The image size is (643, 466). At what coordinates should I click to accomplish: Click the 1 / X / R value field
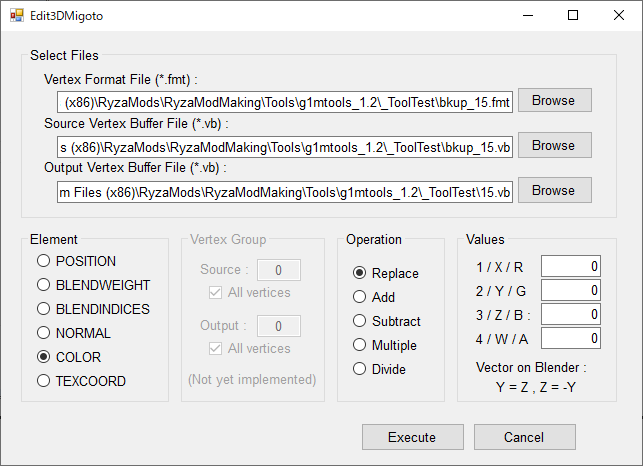tap(571, 266)
